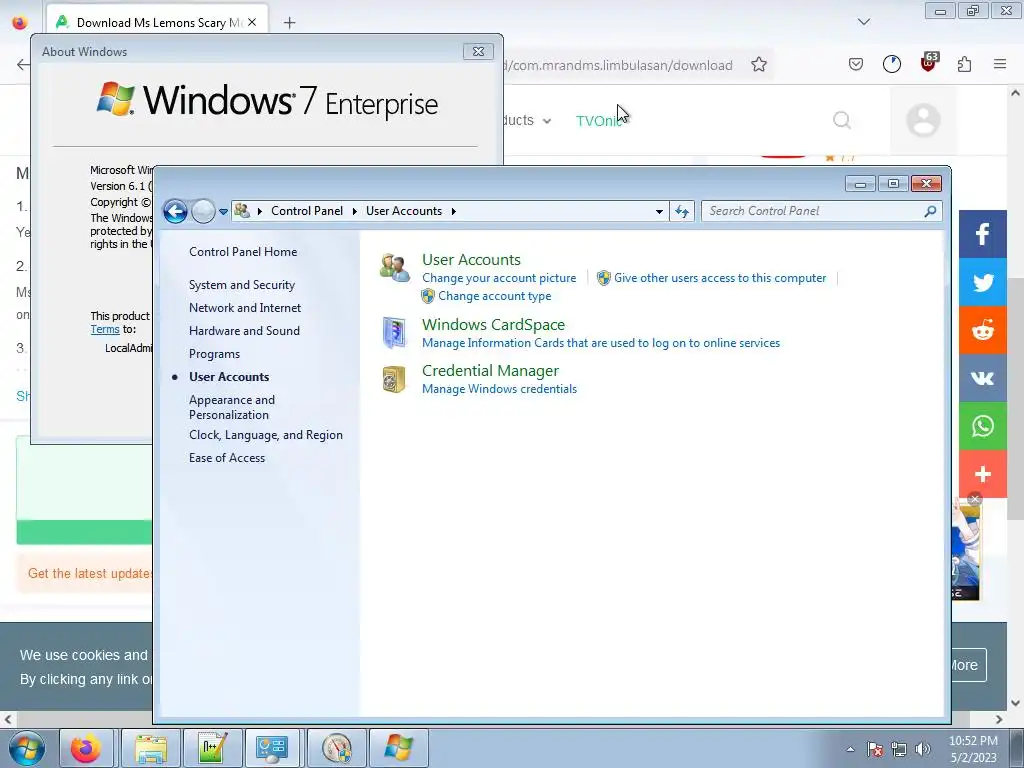Click Control Panel forward arrow button
Screen dimensions: 1024x768
click(x=203, y=211)
